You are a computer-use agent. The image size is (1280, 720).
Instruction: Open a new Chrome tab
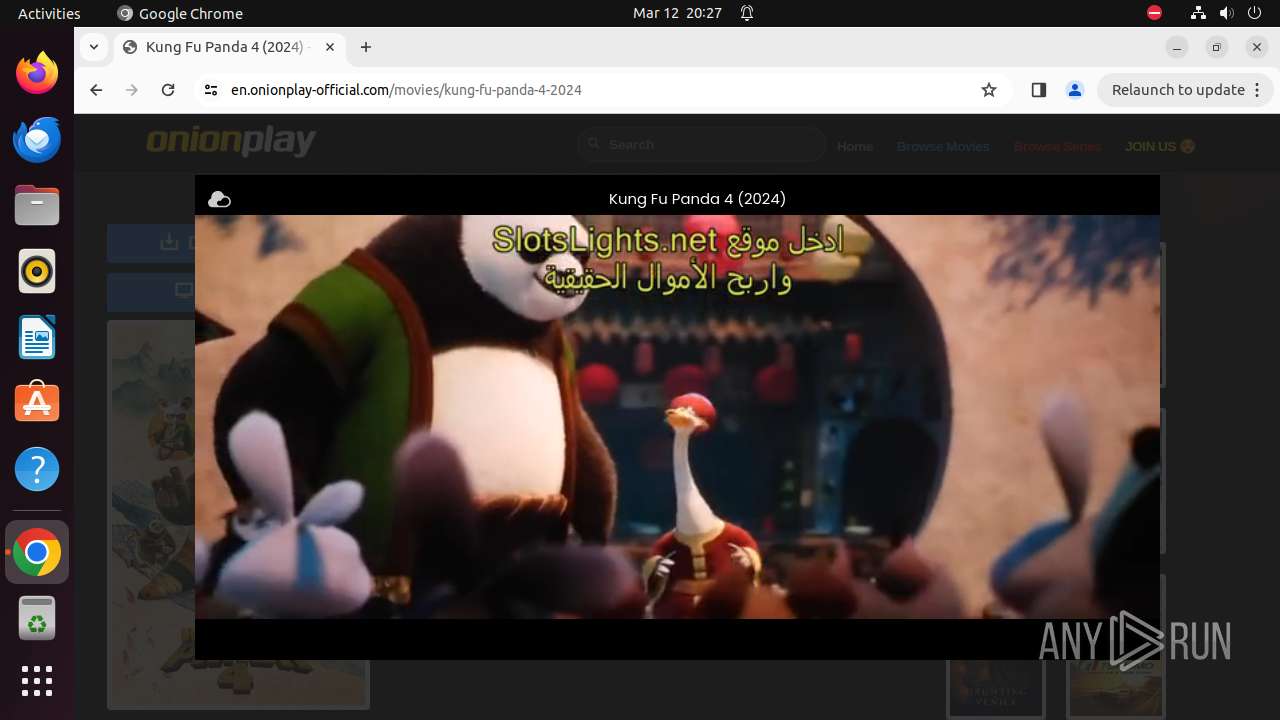pyautogui.click(x=366, y=47)
